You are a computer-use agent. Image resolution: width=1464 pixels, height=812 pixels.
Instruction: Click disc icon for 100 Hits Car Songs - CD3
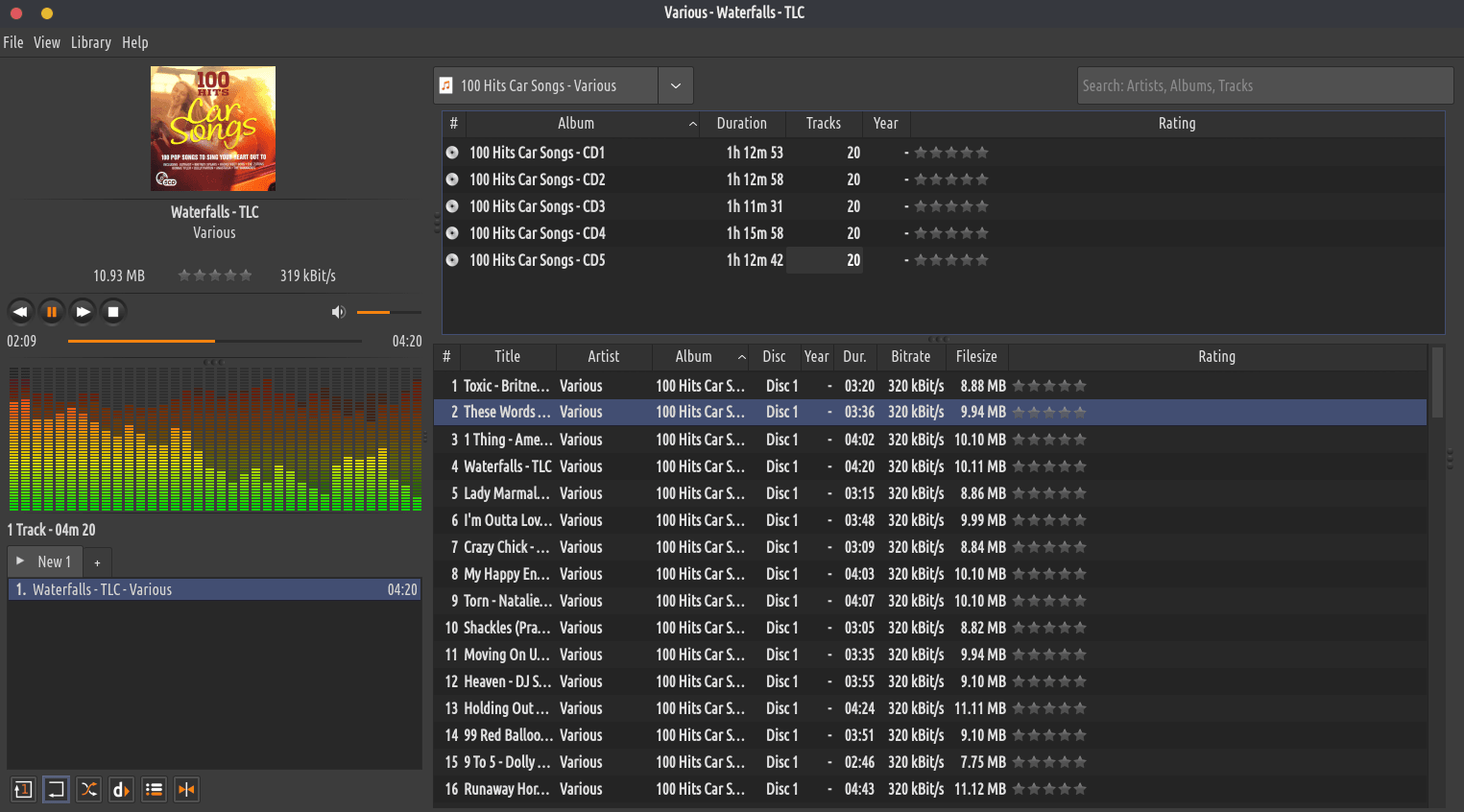tap(452, 206)
